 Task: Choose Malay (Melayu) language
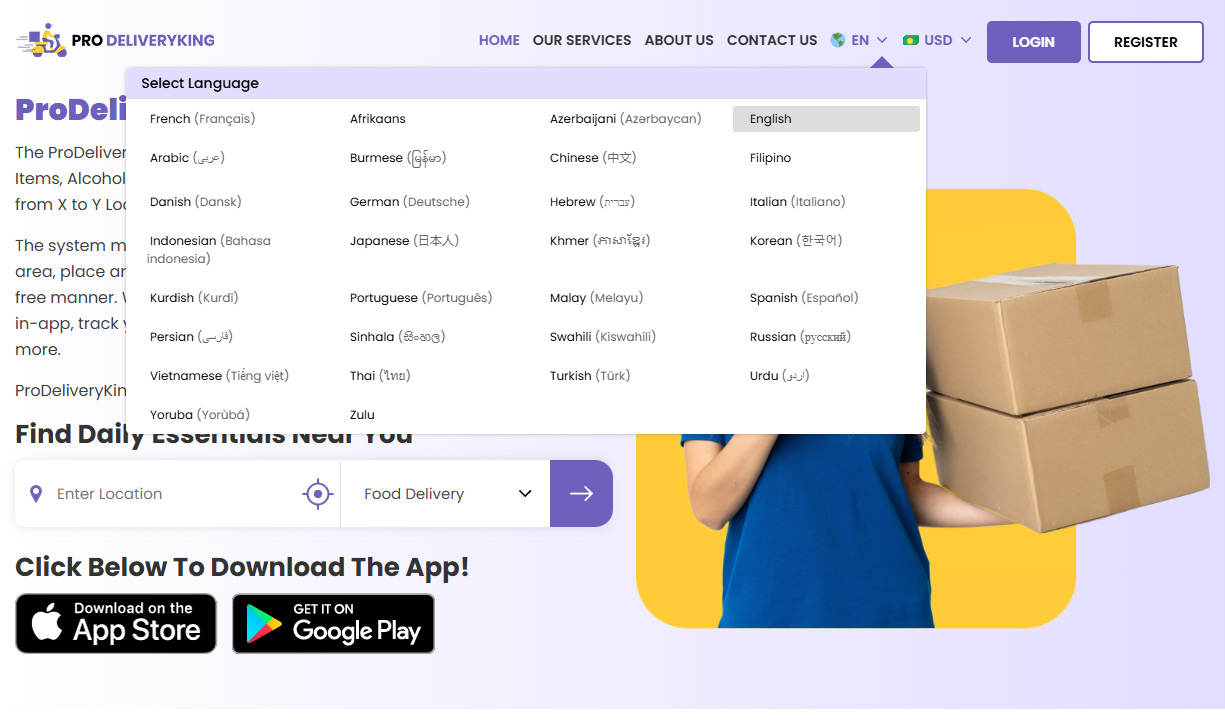coord(597,298)
